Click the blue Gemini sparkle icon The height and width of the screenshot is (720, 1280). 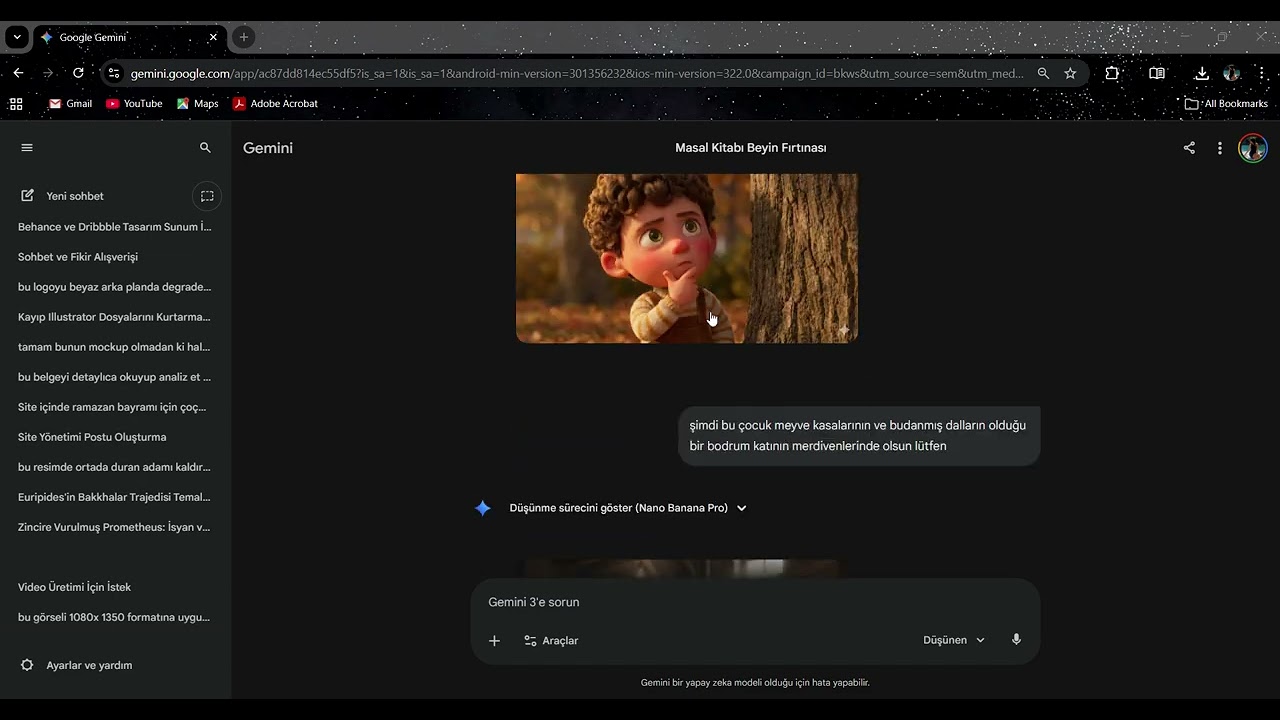click(x=483, y=508)
